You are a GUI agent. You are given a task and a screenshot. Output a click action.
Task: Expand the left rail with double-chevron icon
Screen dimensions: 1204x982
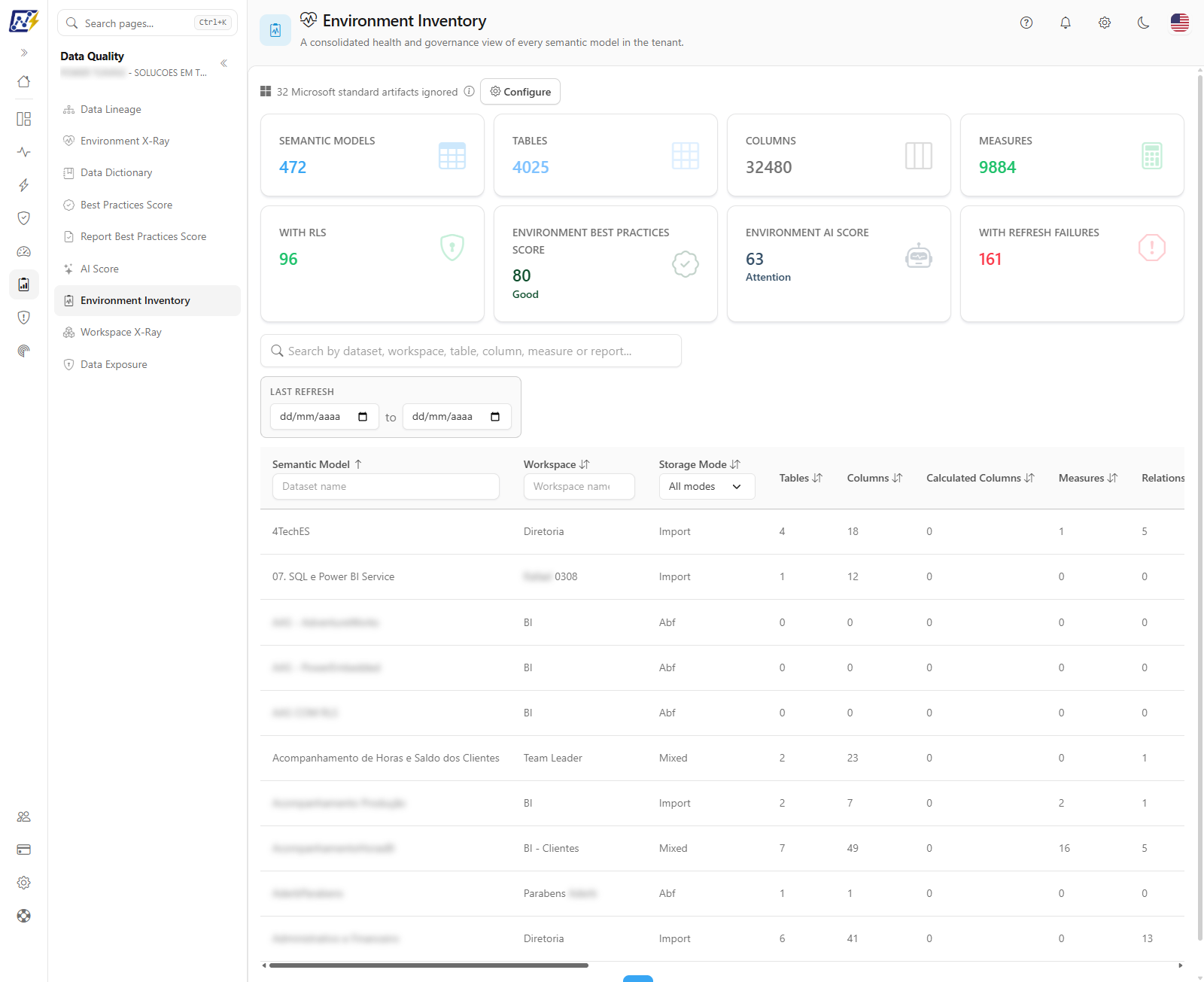pyautogui.click(x=24, y=53)
